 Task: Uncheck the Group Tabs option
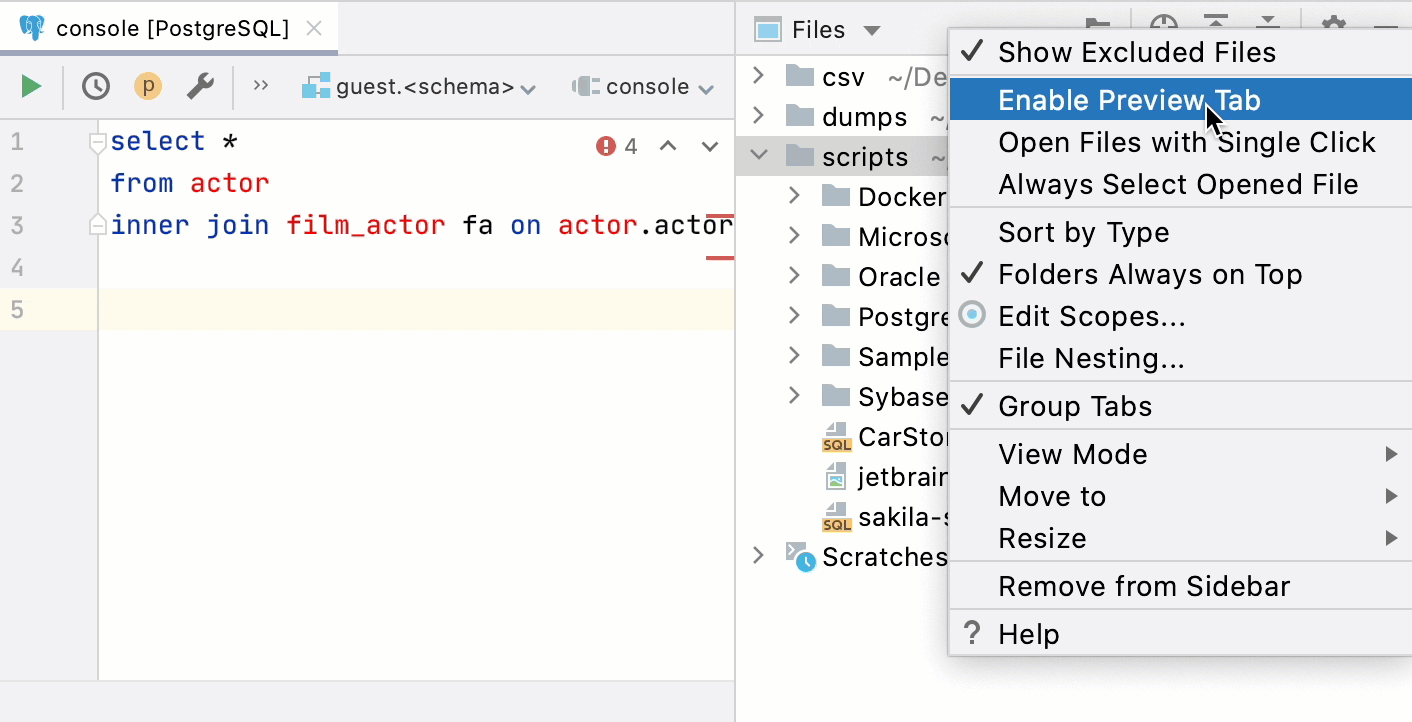(1075, 407)
